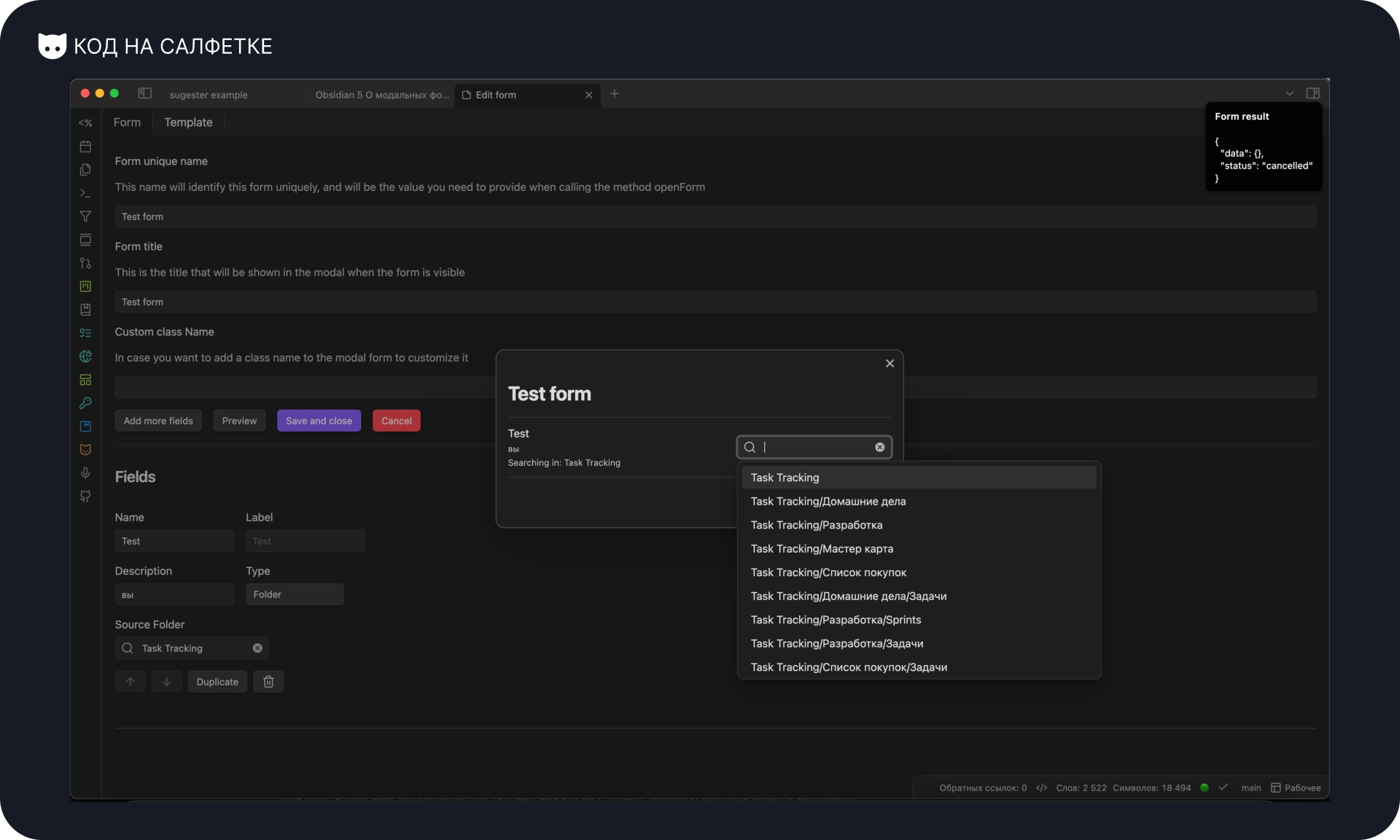Click the Duplicate field button
1400x840 pixels.
click(217, 682)
